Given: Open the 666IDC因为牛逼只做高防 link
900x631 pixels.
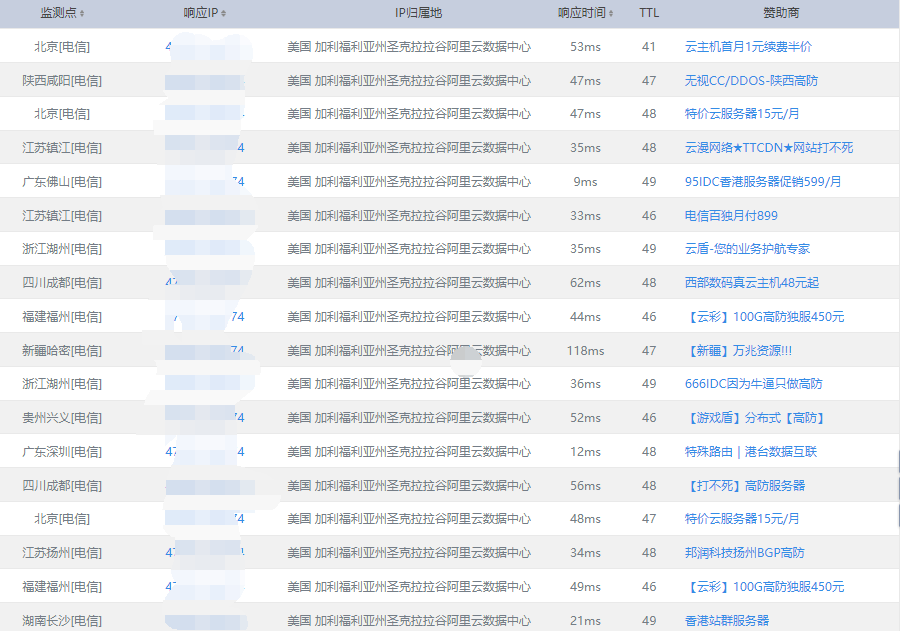Looking at the screenshot, I should 753,384.
